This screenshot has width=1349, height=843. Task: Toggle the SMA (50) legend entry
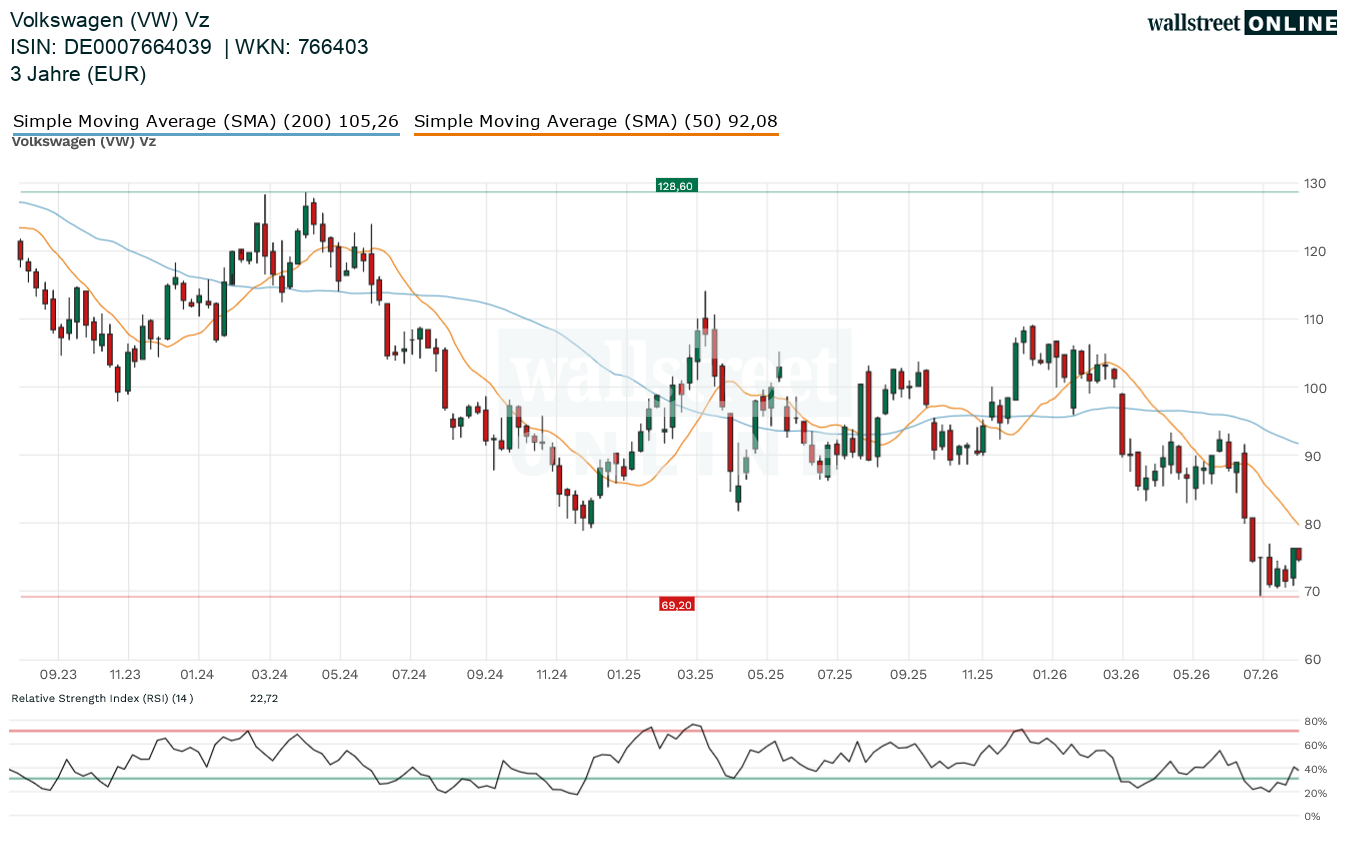pyautogui.click(x=596, y=122)
